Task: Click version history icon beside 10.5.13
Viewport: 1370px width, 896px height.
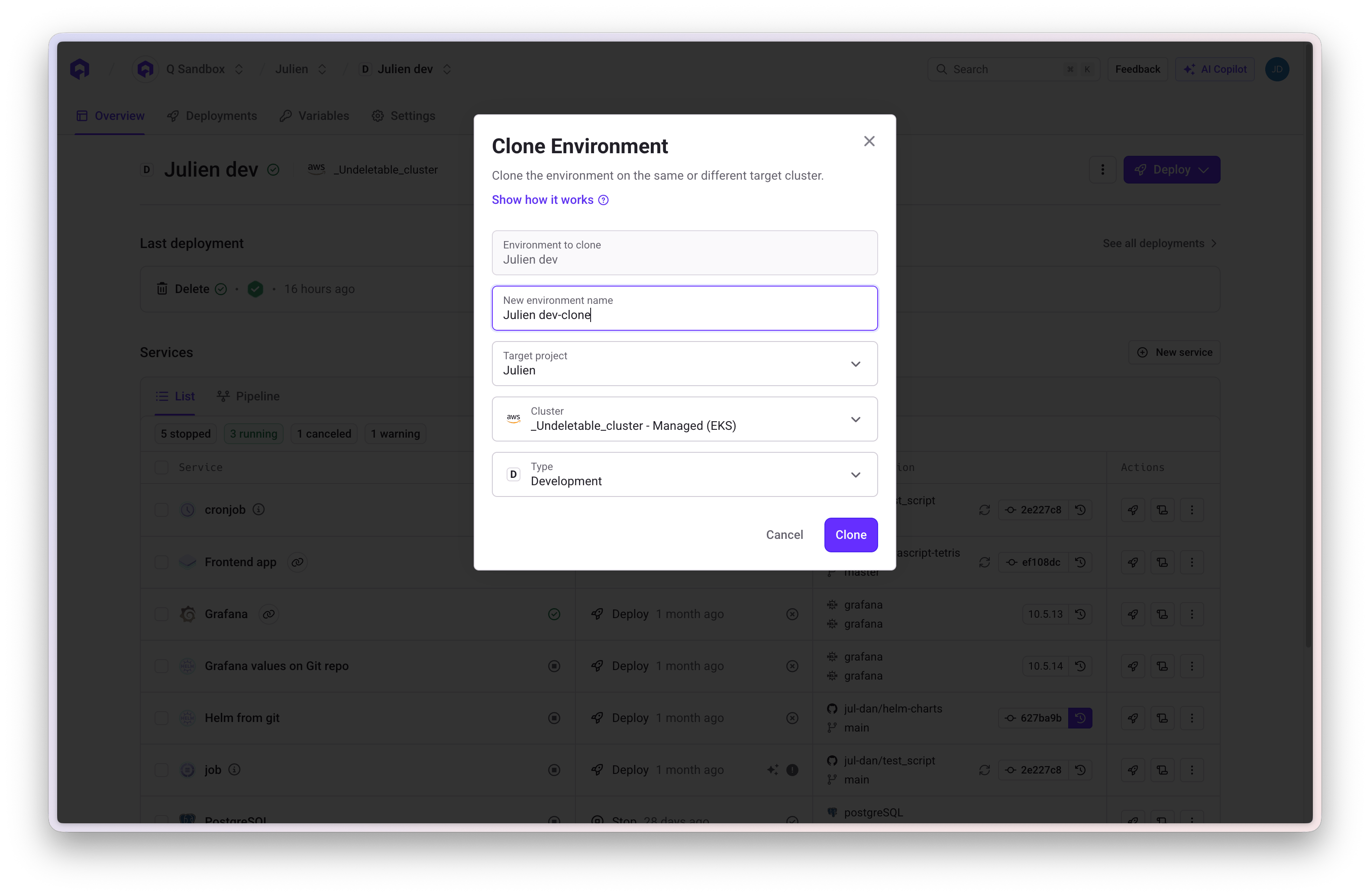Action: click(1080, 614)
